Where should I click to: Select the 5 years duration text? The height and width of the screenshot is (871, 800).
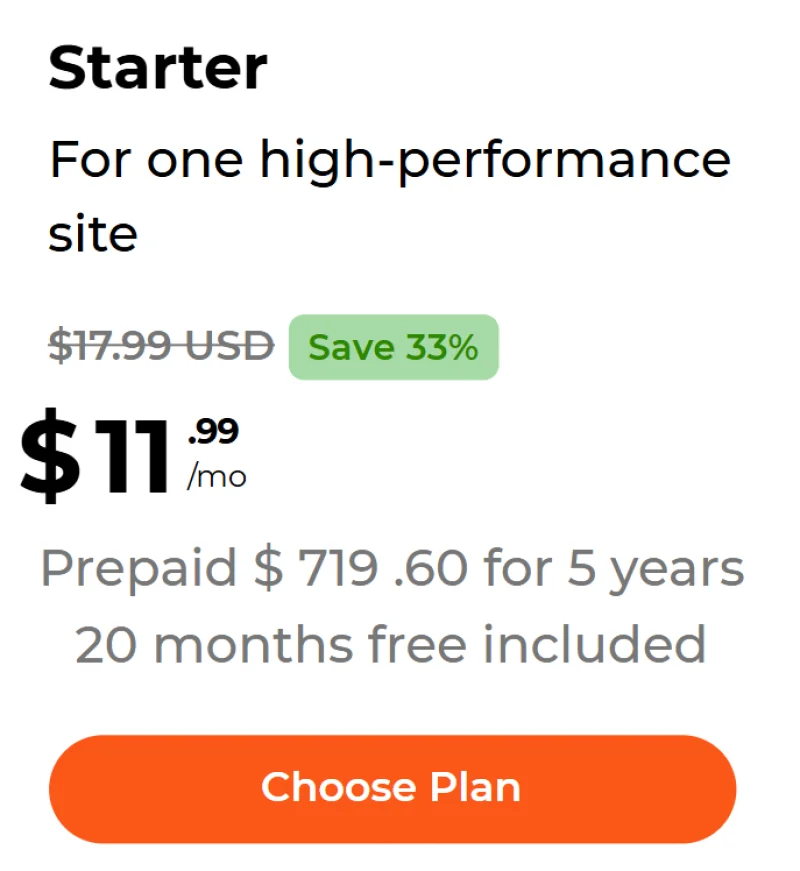(655, 568)
